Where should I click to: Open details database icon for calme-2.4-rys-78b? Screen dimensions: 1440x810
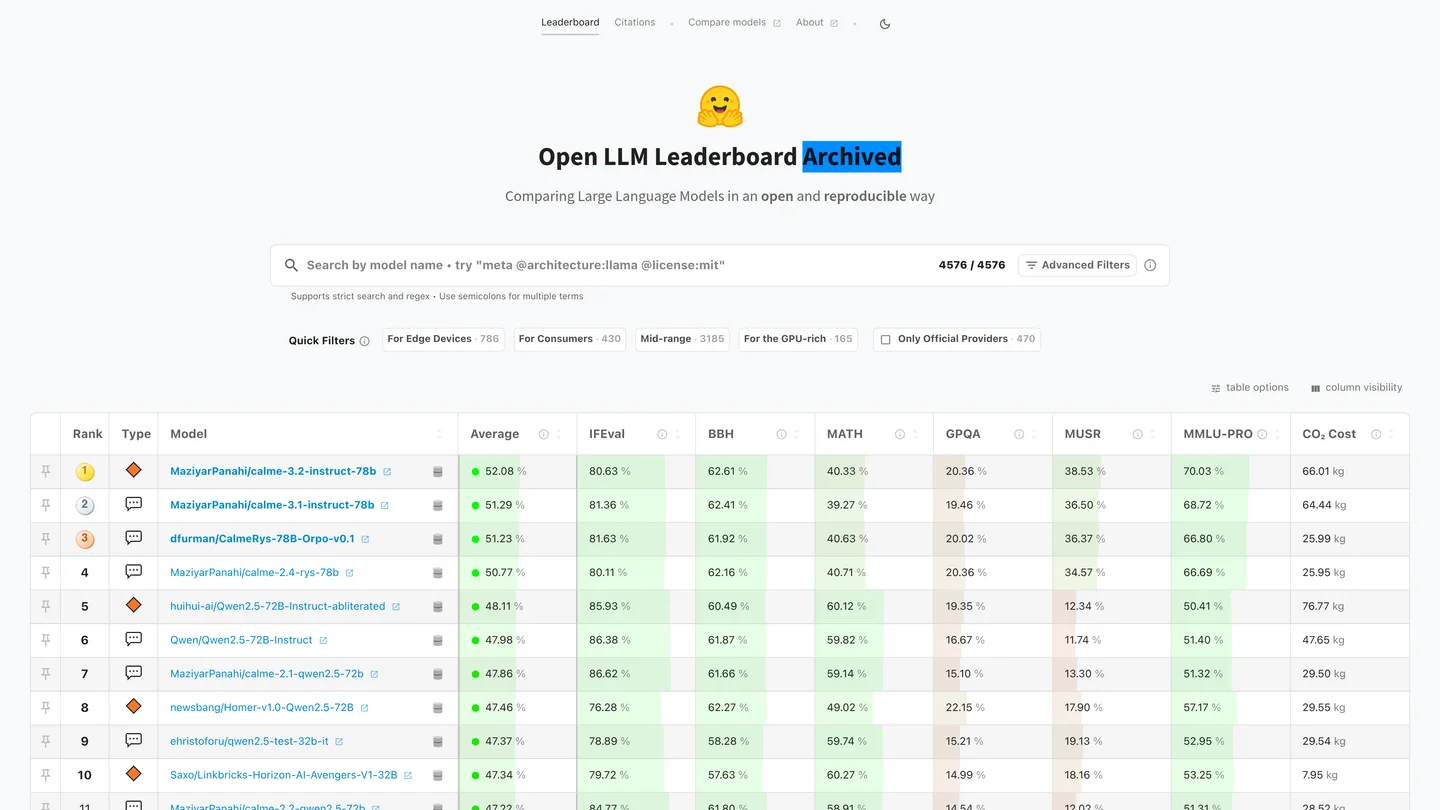point(437,573)
